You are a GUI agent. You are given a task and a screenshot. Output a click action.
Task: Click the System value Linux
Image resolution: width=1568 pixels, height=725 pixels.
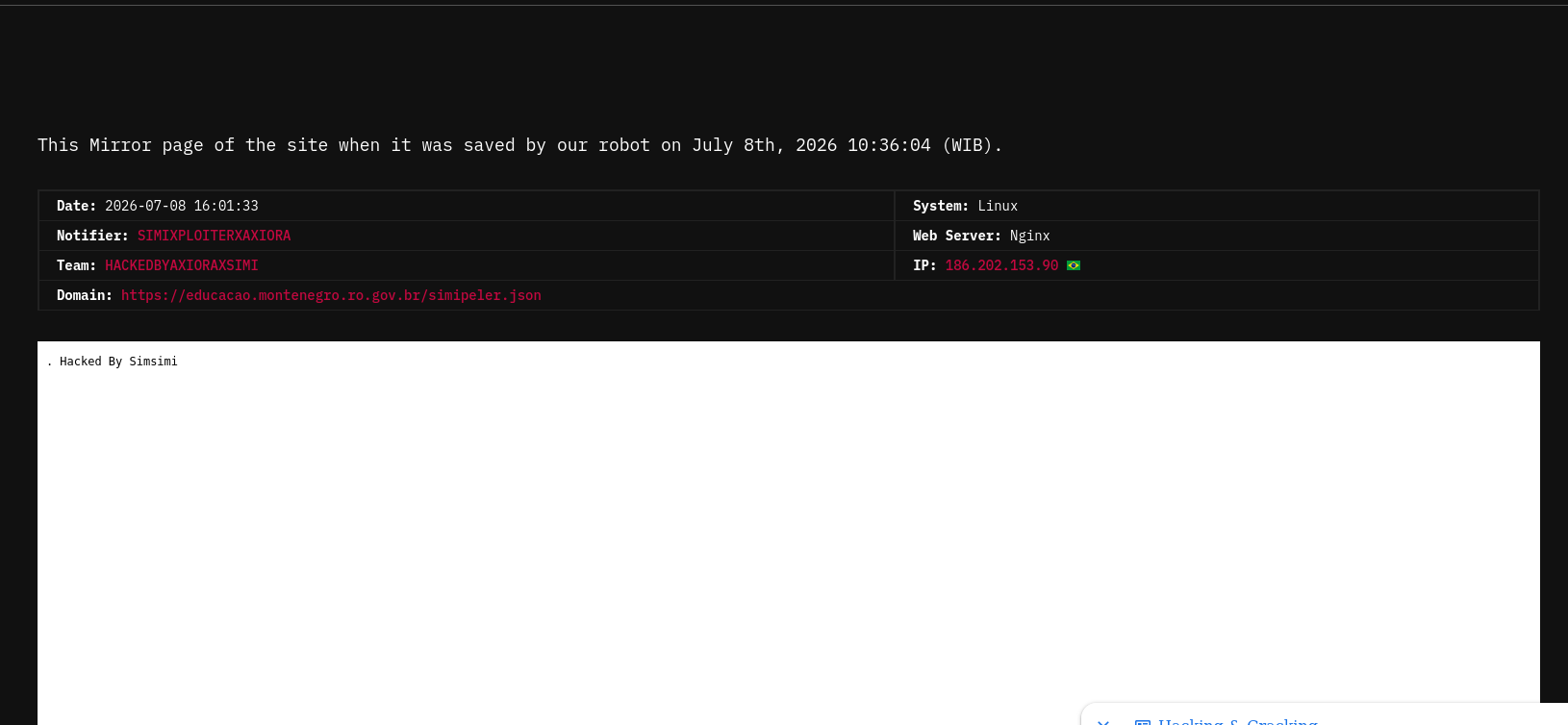(x=998, y=206)
